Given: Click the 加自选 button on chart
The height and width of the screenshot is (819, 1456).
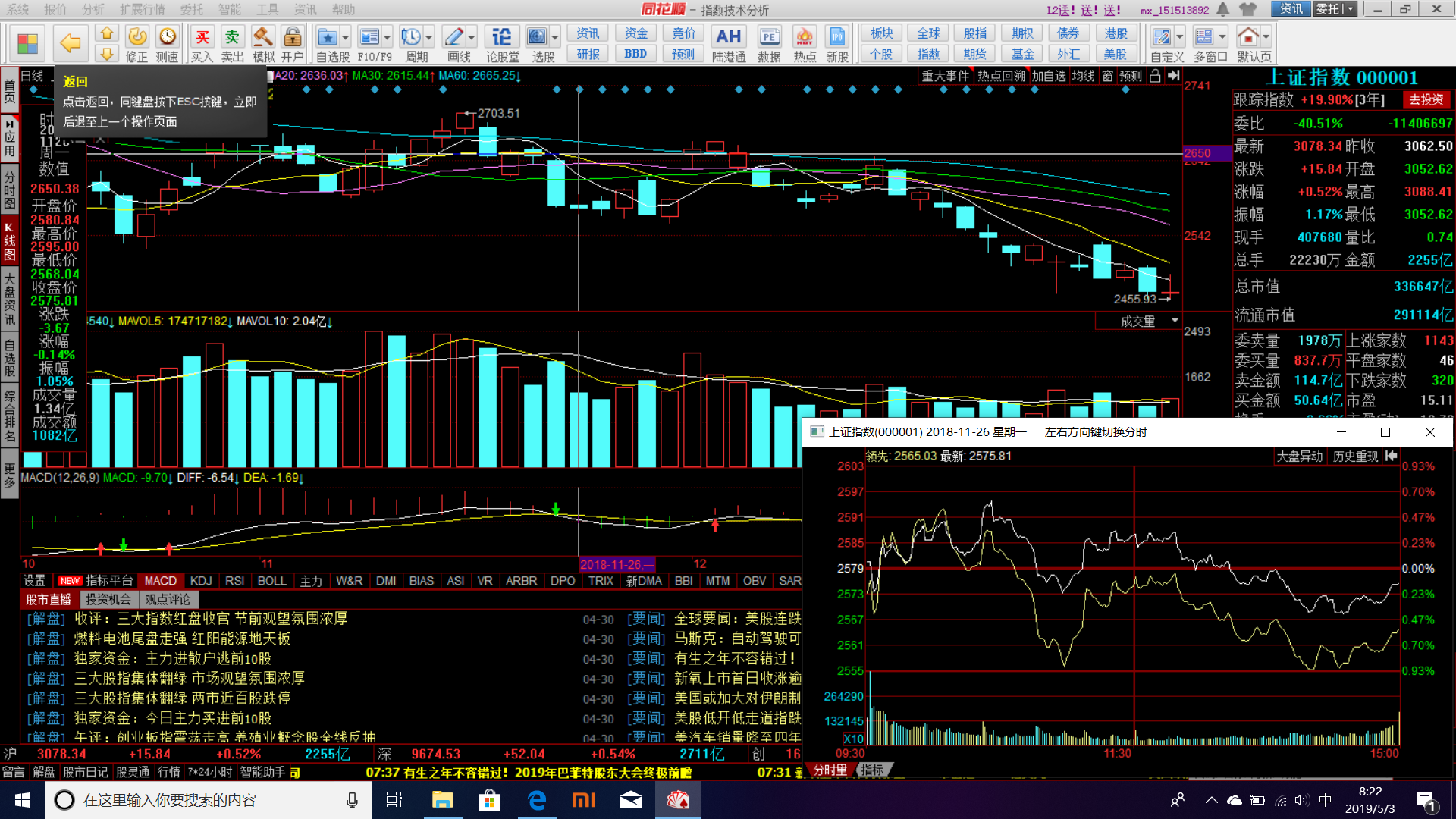Looking at the screenshot, I should click(x=1049, y=76).
